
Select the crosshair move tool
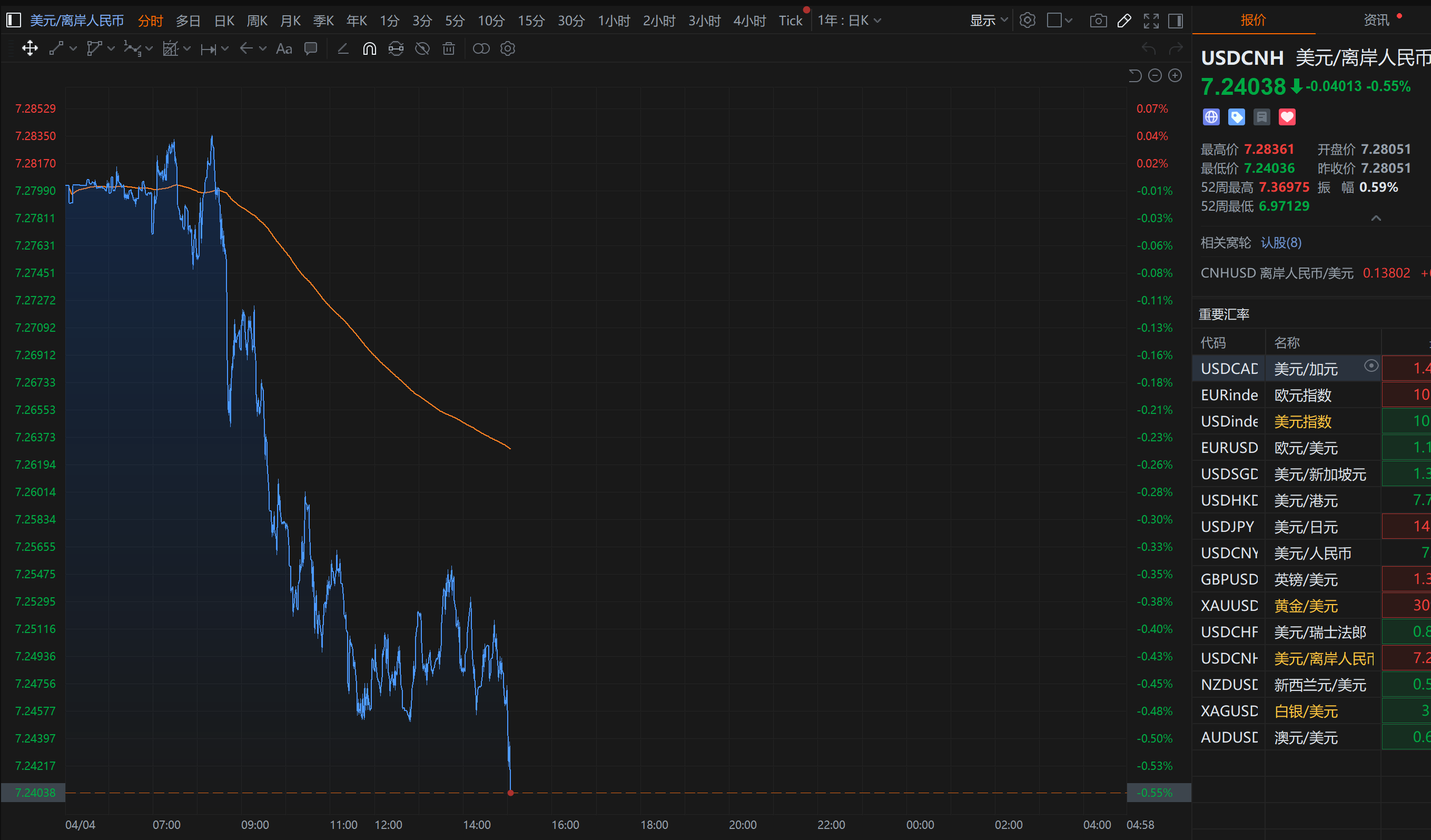29,49
